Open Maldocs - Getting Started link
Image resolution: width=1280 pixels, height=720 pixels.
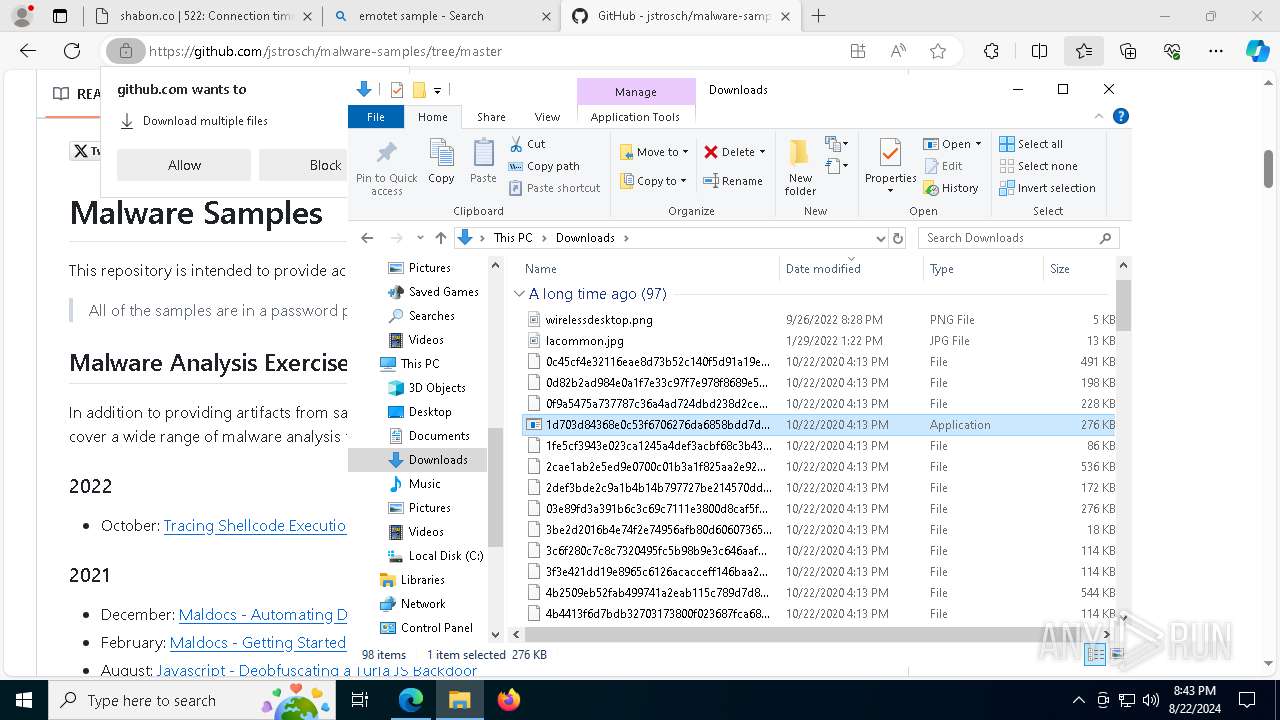click(258, 642)
